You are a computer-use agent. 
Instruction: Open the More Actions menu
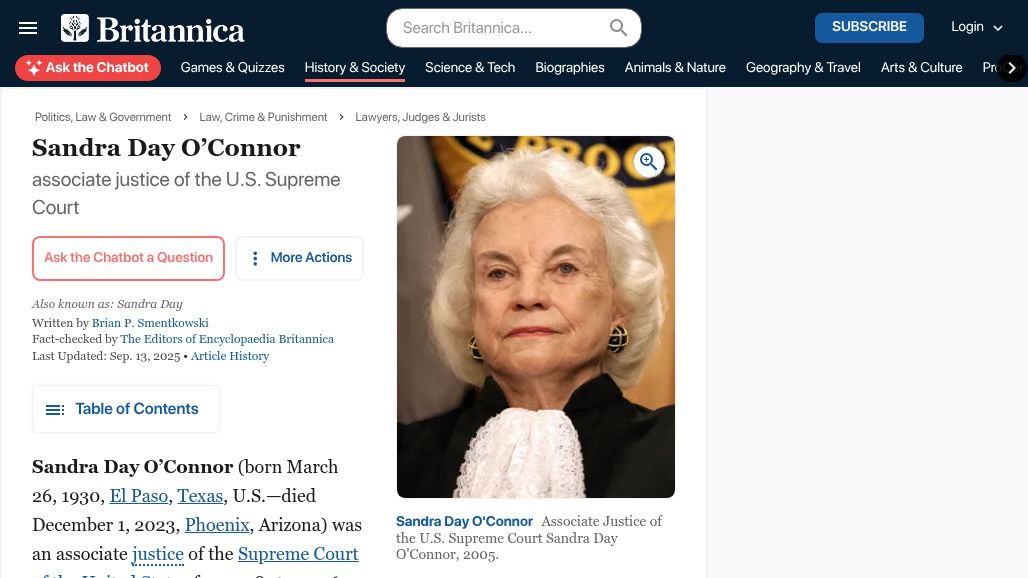(299, 258)
